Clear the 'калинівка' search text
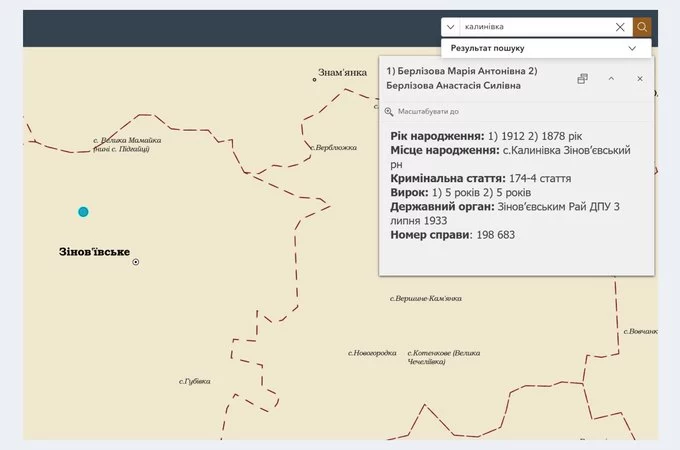Screen dimensions: 680x450 tap(620, 27)
